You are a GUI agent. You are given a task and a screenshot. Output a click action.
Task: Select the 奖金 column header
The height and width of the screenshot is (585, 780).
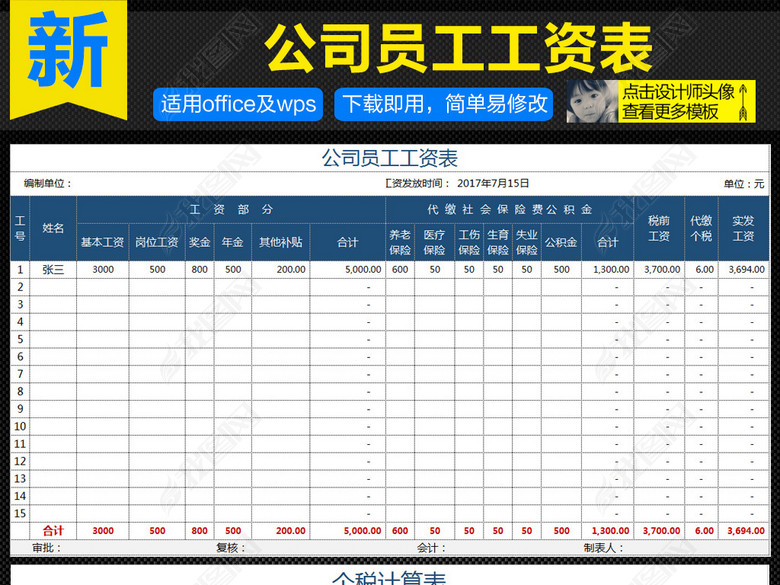coord(199,242)
